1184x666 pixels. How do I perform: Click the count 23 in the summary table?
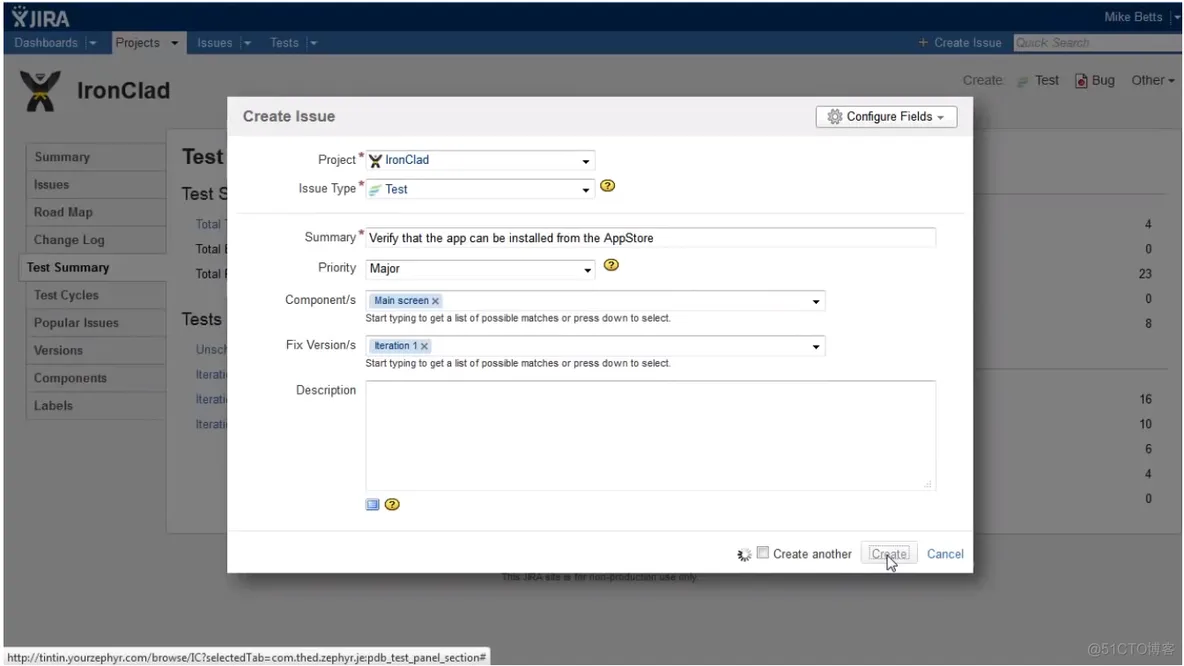[1145, 274]
